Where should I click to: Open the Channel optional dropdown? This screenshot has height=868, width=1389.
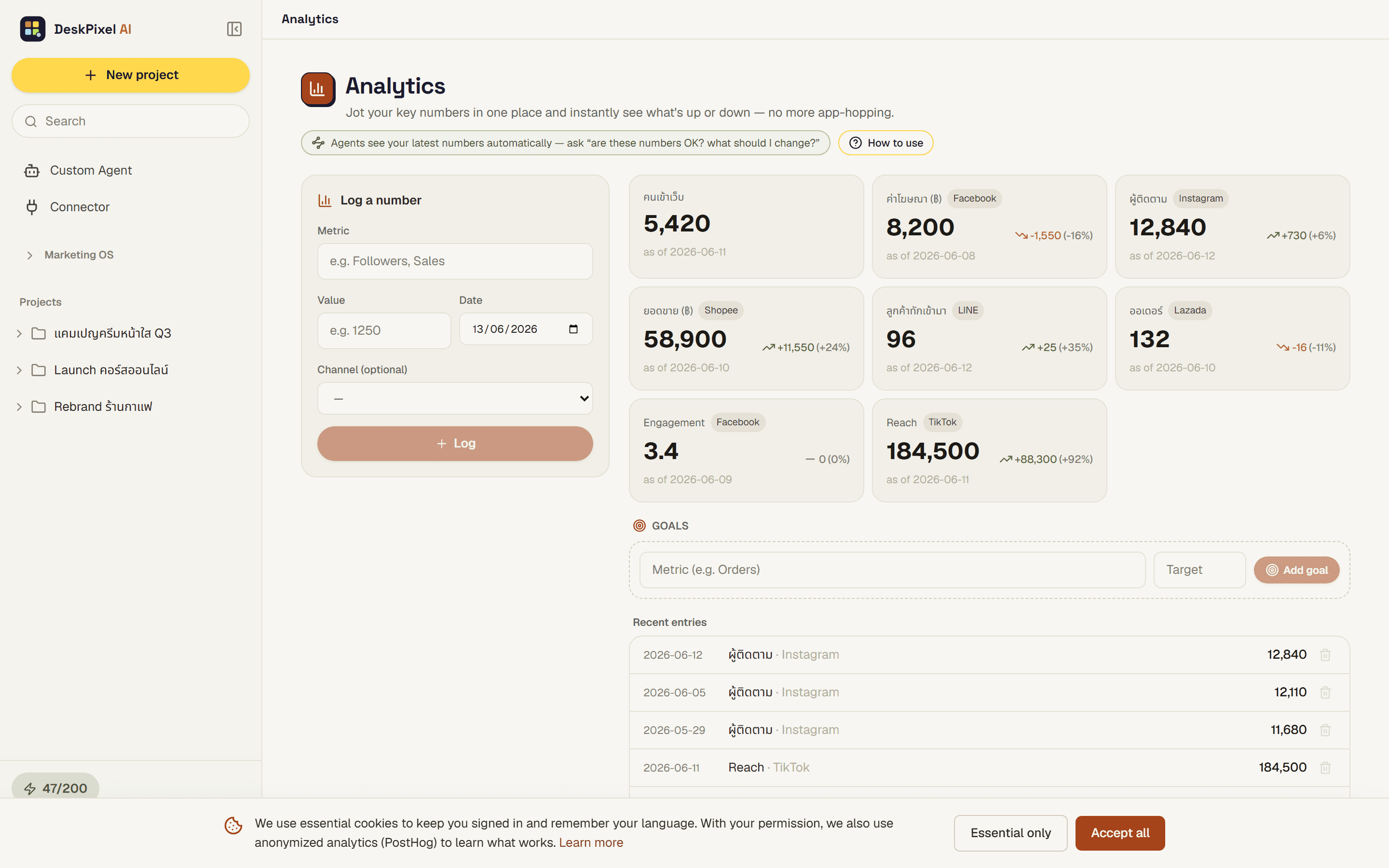coord(455,398)
